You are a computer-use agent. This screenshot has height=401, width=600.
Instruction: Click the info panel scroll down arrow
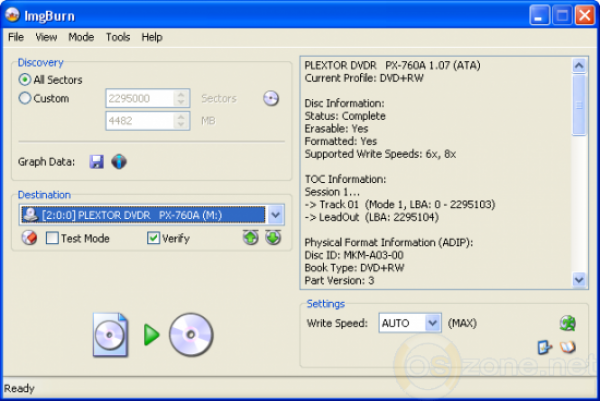[x=579, y=280]
